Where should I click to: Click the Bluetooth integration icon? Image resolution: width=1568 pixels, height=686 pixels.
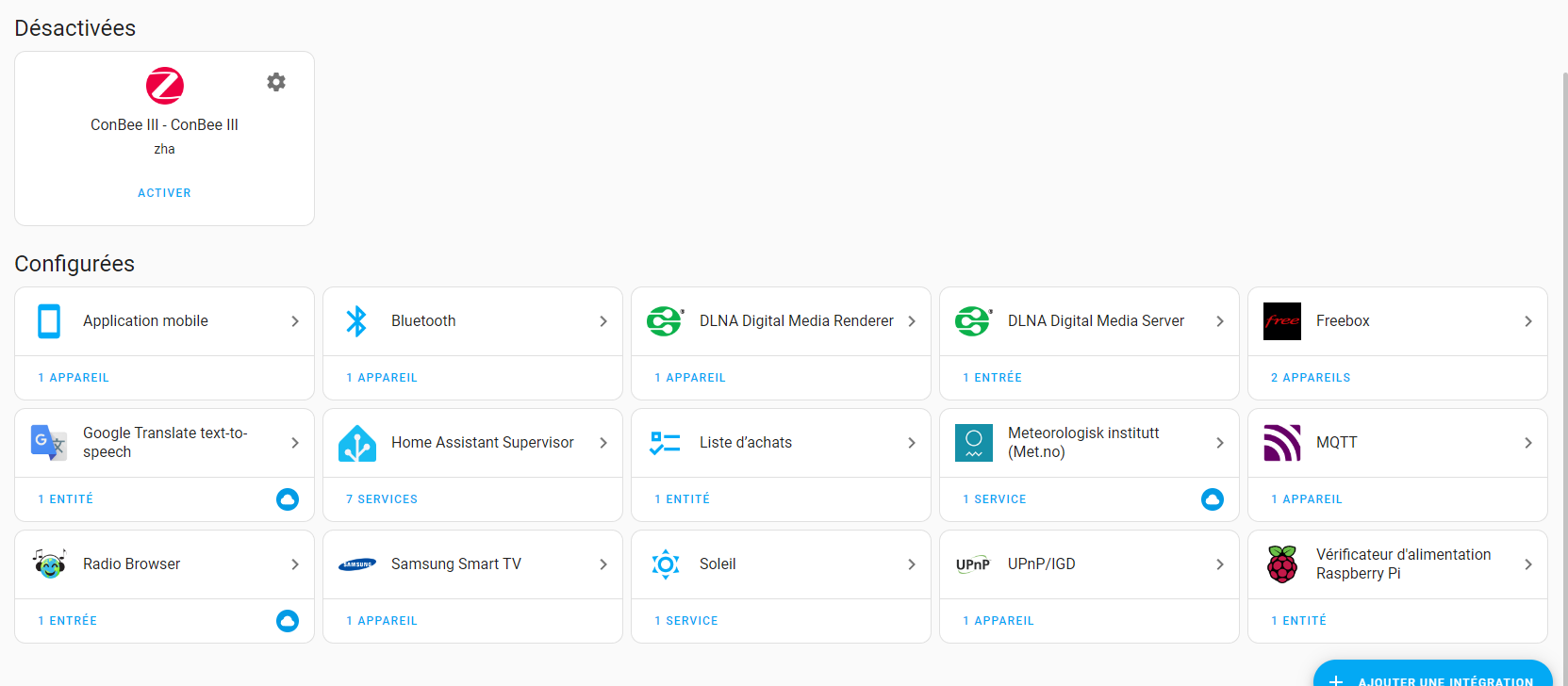(x=356, y=321)
